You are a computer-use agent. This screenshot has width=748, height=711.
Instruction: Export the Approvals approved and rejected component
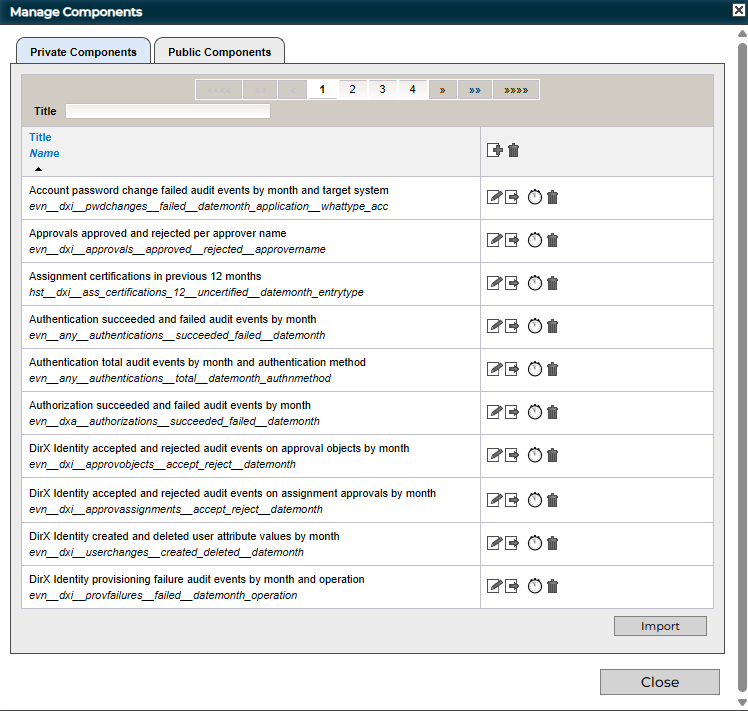(512, 240)
